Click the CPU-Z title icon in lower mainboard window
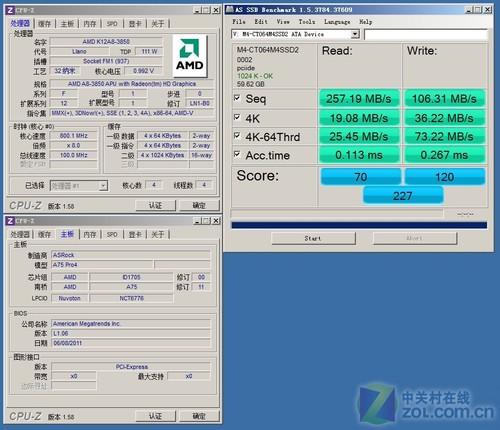The image size is (500, 430). [x=10, y=221]
